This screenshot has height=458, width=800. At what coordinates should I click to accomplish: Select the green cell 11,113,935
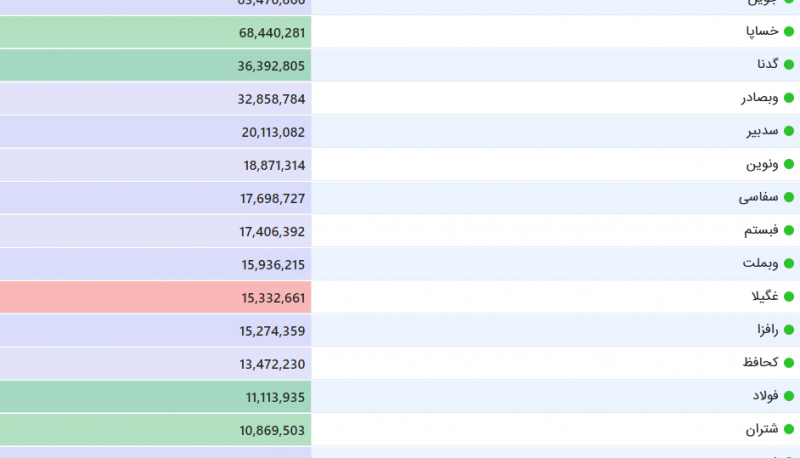(x=155, y=397)
